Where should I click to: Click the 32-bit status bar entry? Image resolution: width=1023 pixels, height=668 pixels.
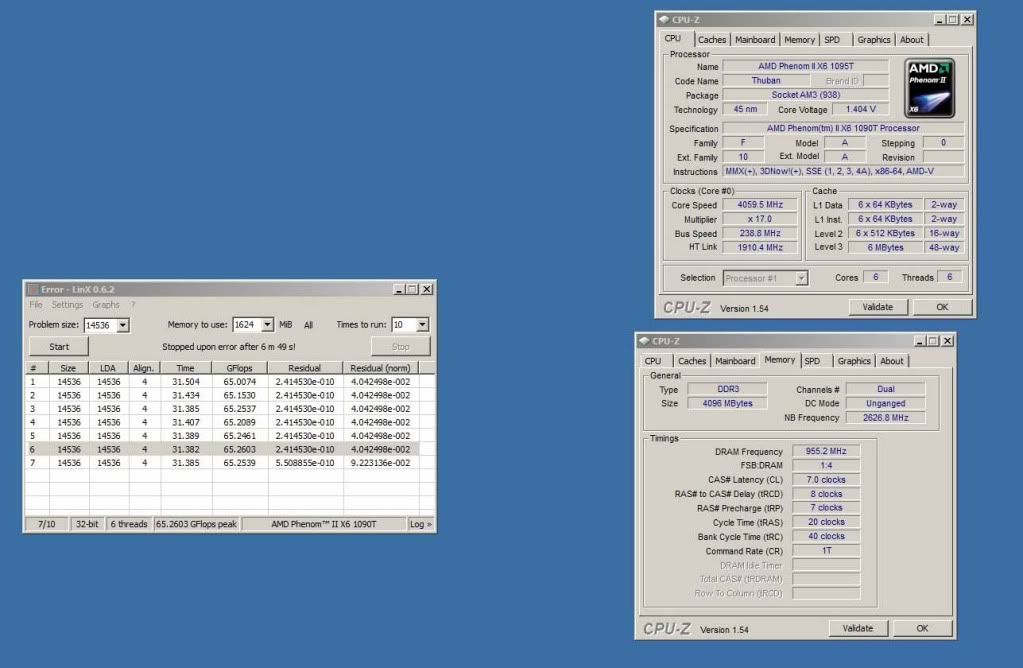pyautogui.click(x=87, y=524)
